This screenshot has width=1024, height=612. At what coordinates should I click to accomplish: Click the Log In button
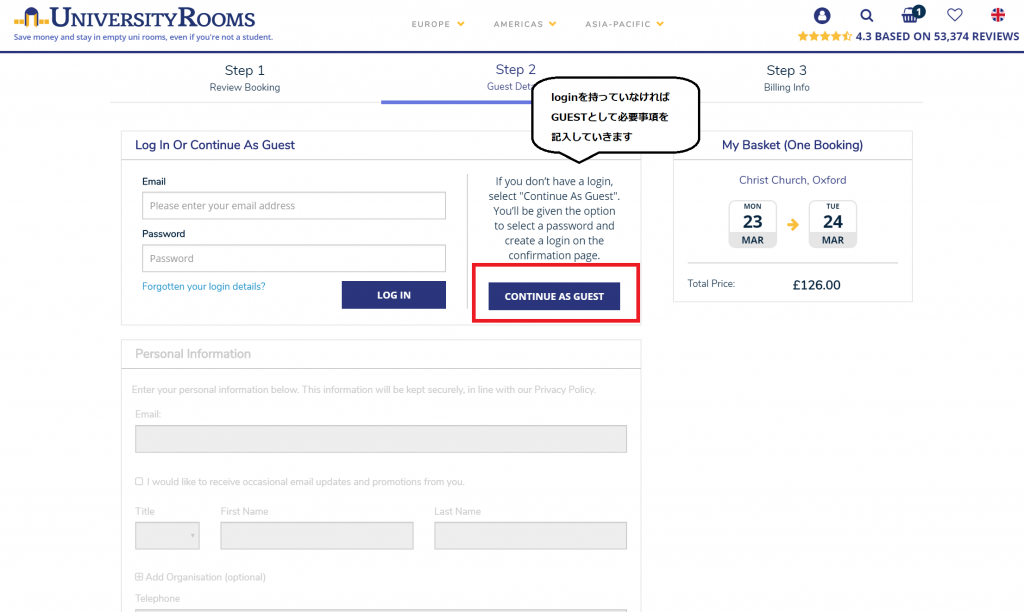tap(394, 295)
